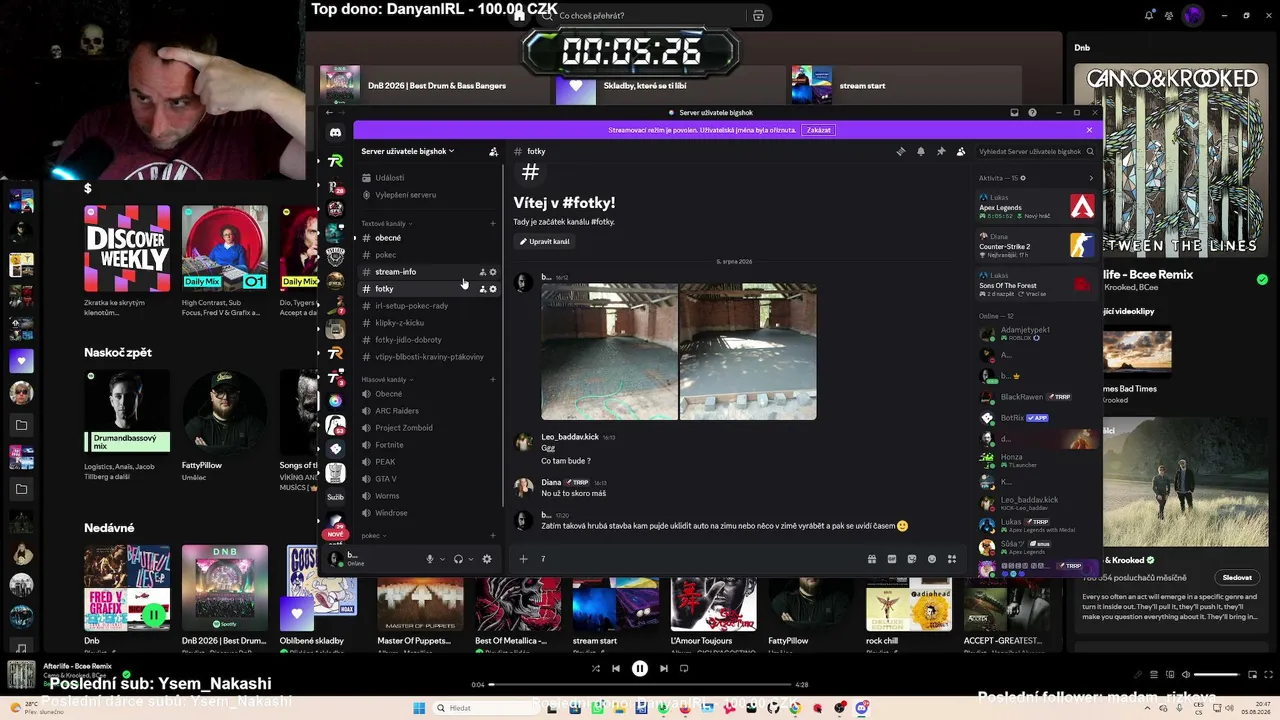The image size is (1280, 720).
Task: Search in 'Vyhledat Server uživatele bigshok' field
Action: pyautogui.click(x=1036, y=152)
